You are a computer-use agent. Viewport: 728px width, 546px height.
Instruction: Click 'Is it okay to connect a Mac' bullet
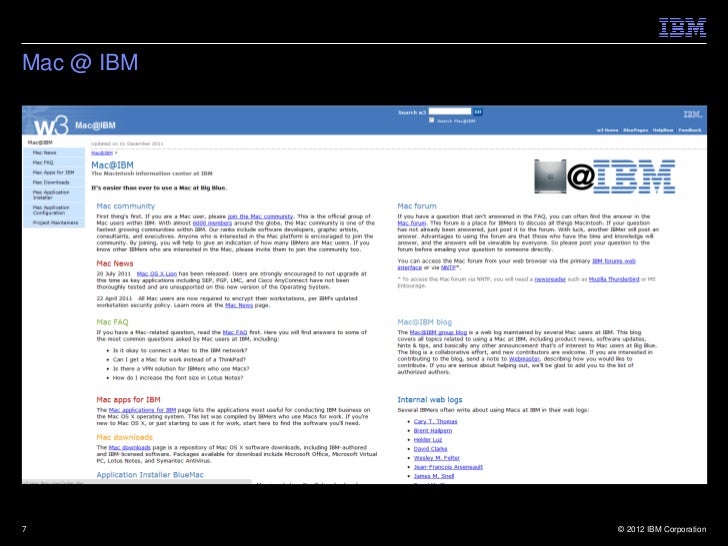pyautogui.click(x=180, y=351)
